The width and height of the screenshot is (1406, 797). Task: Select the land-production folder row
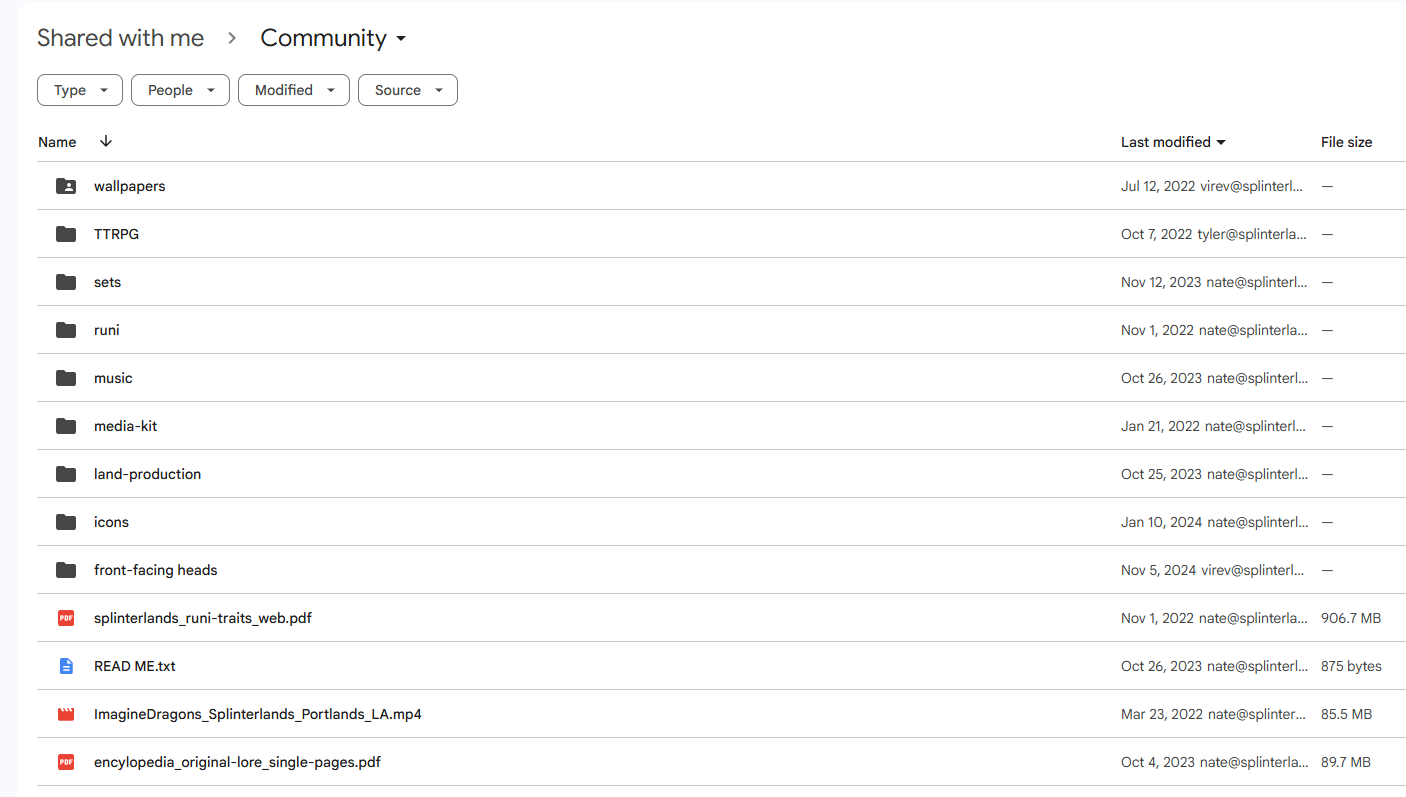(721, 474)
